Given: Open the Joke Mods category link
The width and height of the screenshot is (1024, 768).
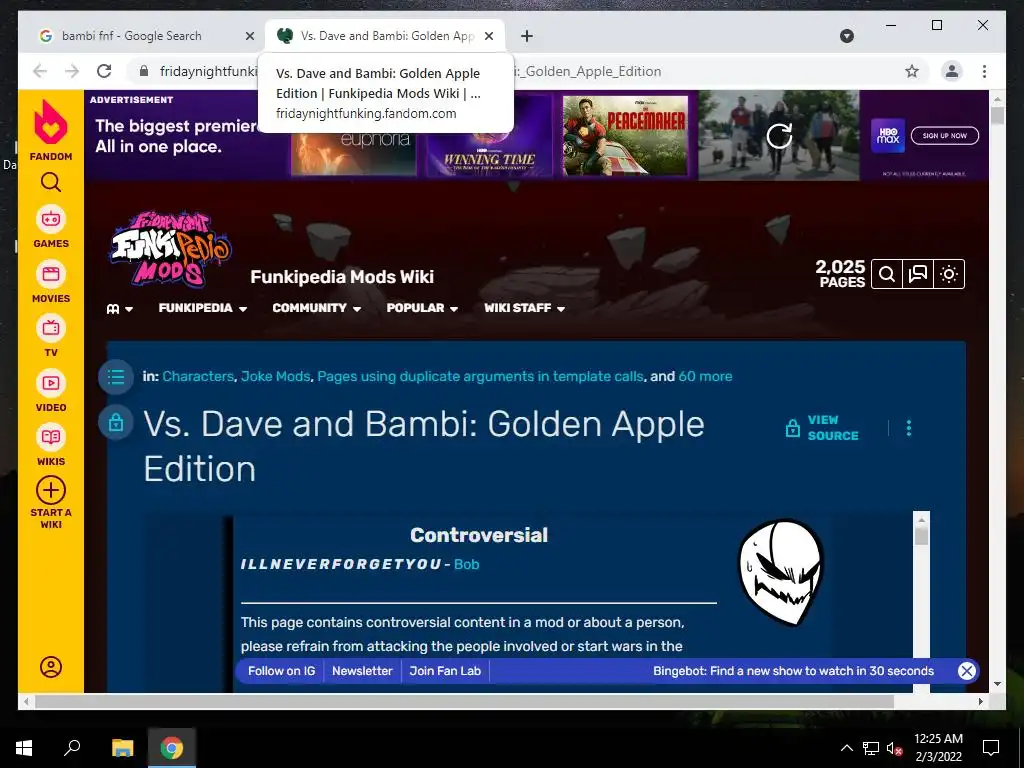Looking at the screenshot, I should tap(276, 376).
